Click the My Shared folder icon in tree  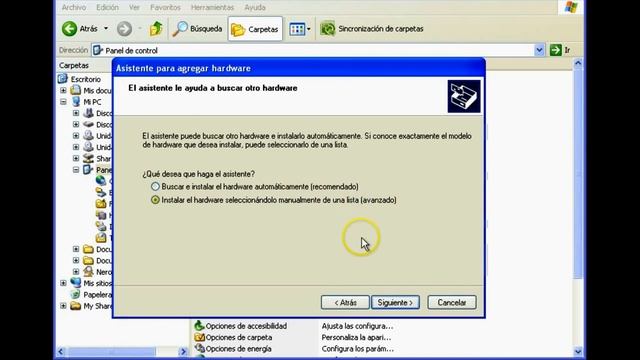[76, 306]
